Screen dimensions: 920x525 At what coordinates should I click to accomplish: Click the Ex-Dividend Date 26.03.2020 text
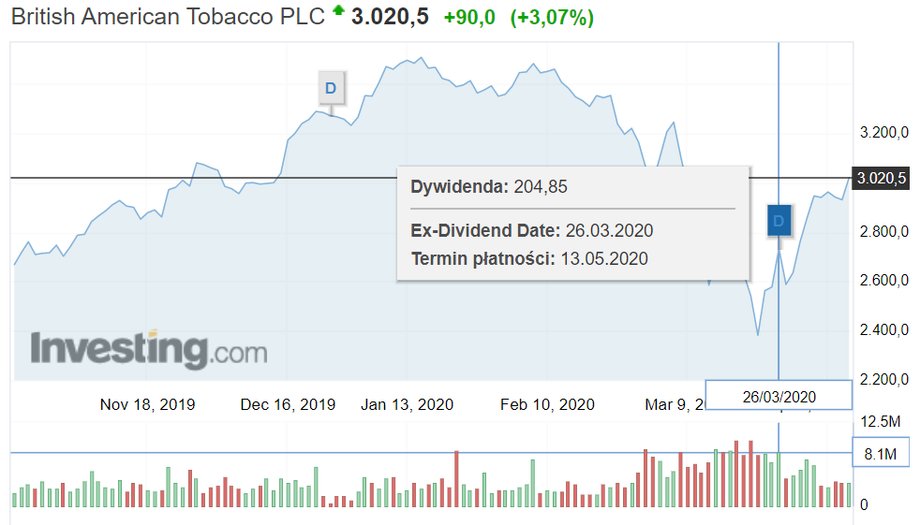click(532, 230)
